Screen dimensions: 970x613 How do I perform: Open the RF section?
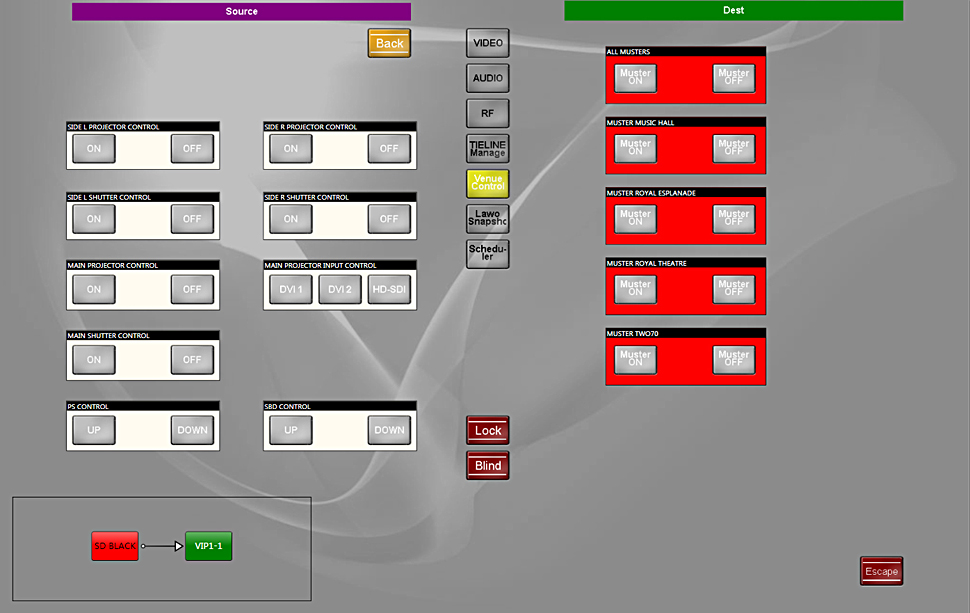[x=488, y=113]
